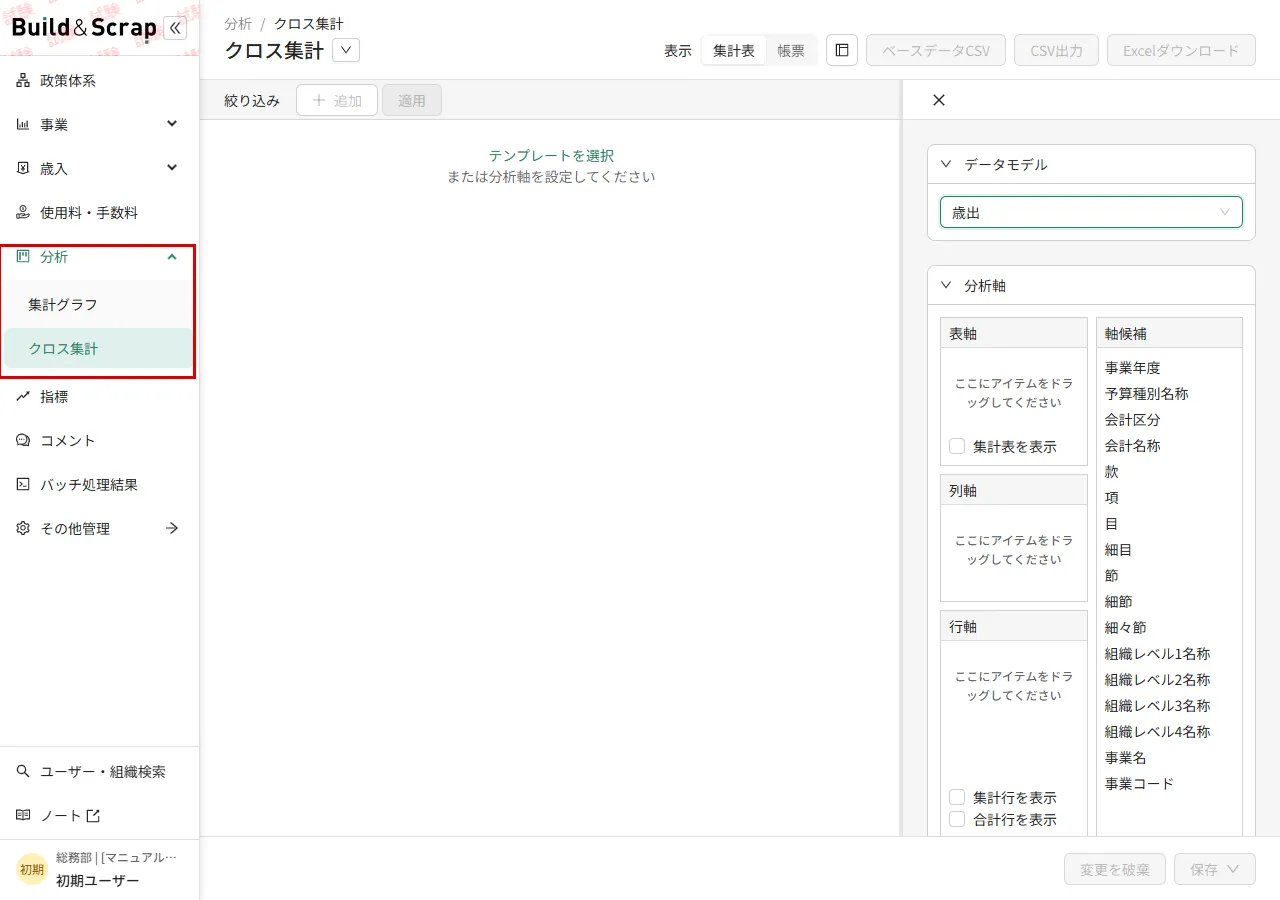1280x900 pixels.
Task: Select 組織レベル3名称 in the axis candidates
Action: (1158, 706)
